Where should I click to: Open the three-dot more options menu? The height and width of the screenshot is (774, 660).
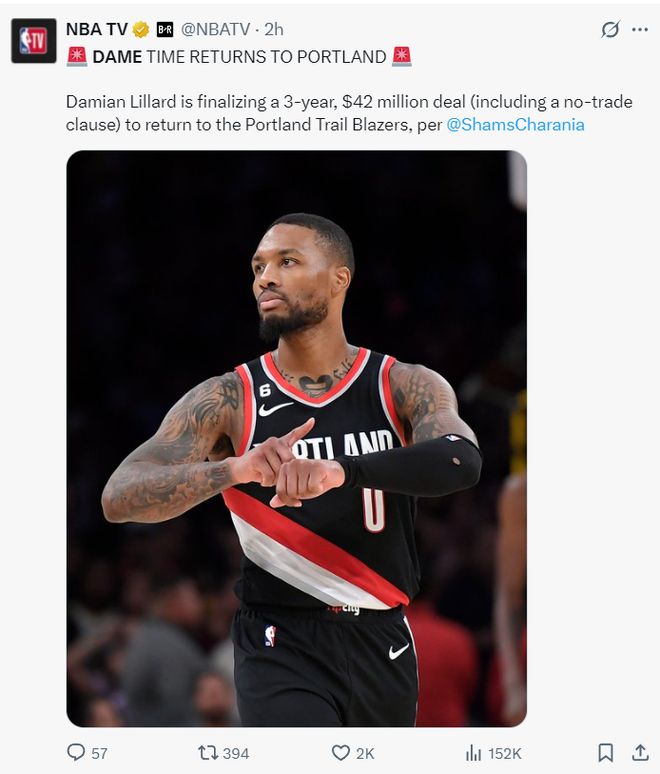[640, 30]
